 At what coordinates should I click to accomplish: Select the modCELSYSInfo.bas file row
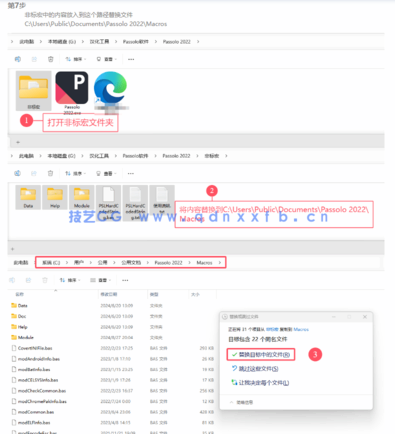(x=113, y=380)
